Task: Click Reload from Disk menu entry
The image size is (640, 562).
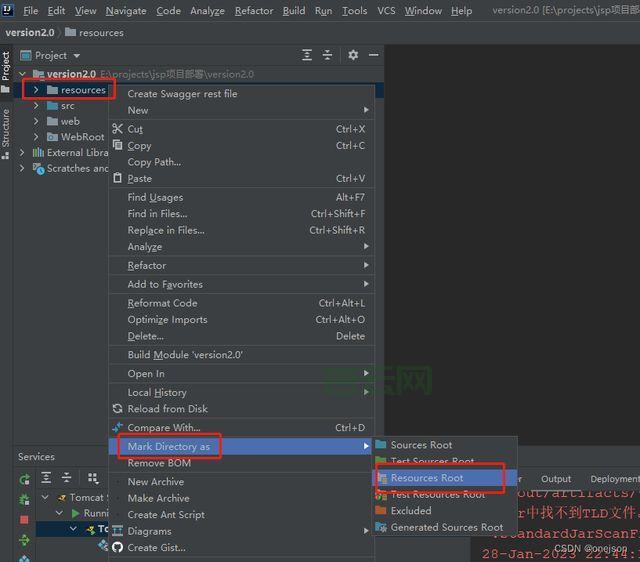Action: [167, 408]
